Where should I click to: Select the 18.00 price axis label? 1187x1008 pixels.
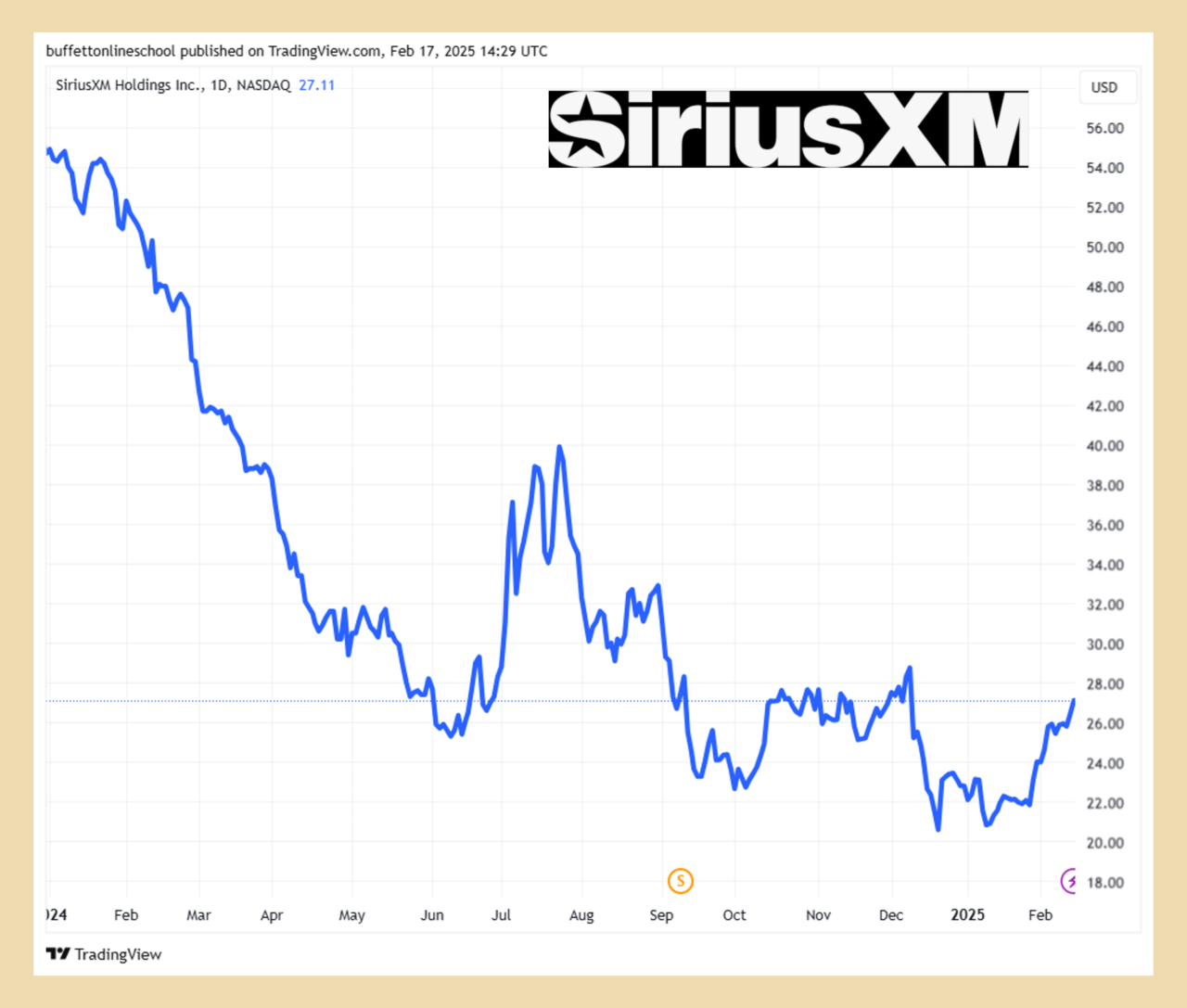click(x=1104, y=883)
